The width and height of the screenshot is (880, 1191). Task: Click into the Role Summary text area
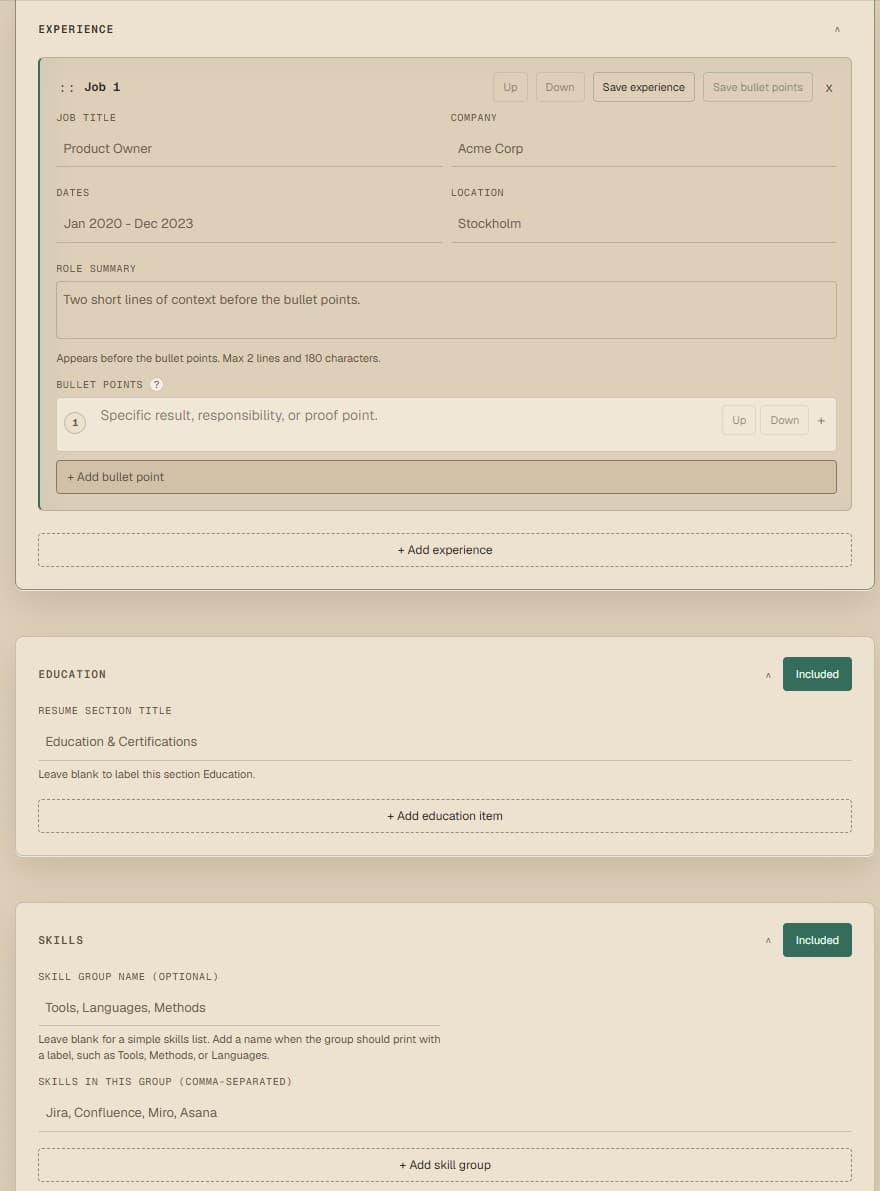(446, 310)
